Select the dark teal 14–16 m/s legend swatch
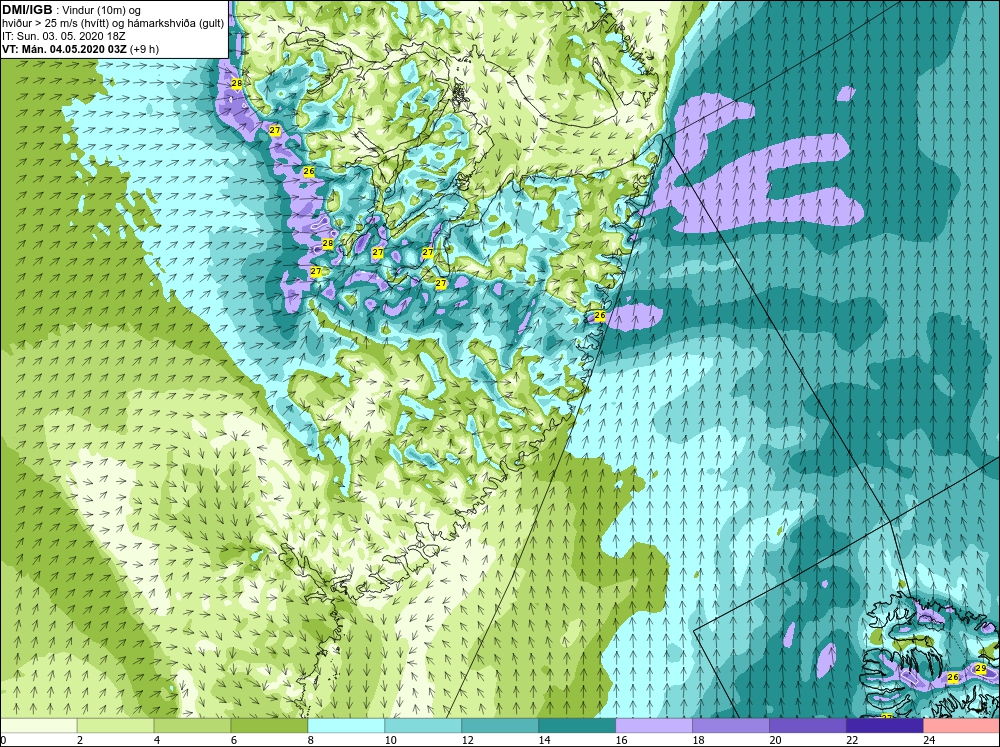The image size is (1000, 747). point(577,725)
